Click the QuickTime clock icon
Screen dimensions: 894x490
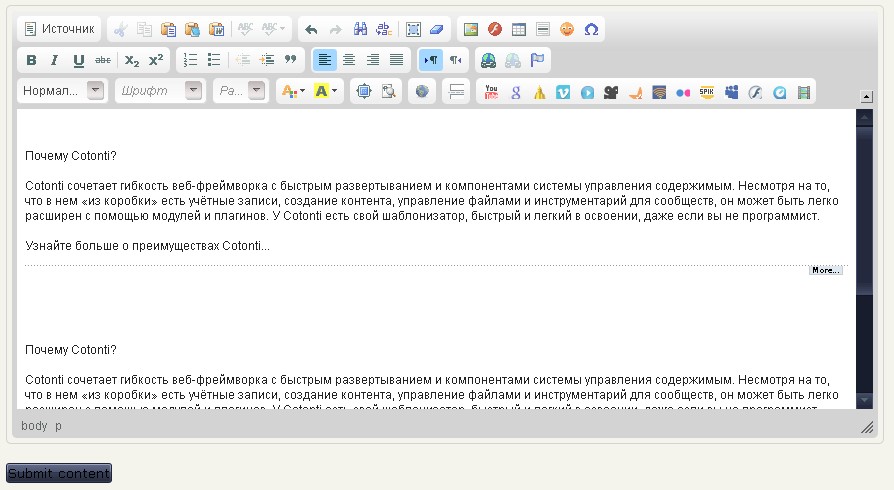coord(779,92)
